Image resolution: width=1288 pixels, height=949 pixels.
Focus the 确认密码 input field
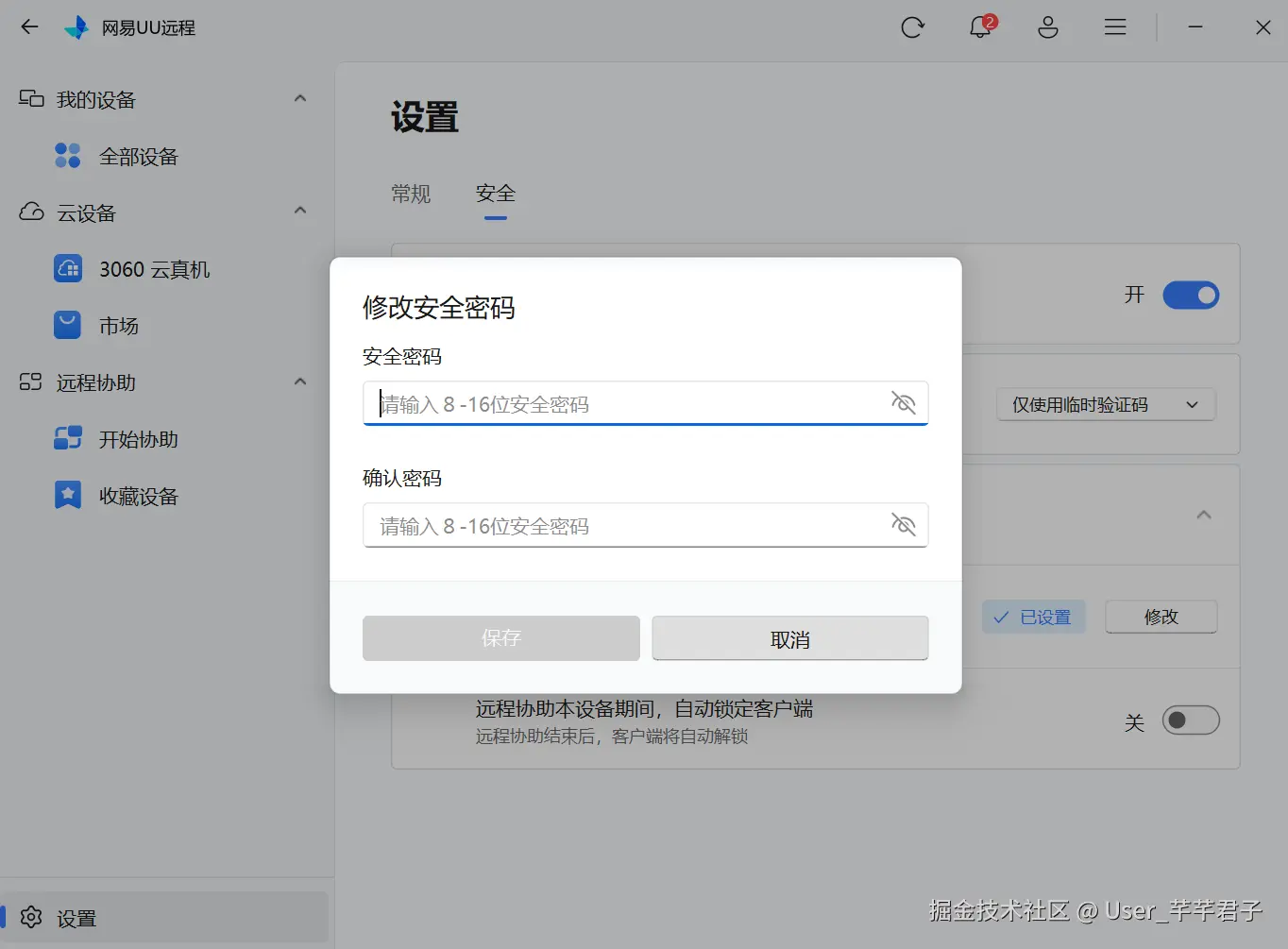click(x=646, y=525)
